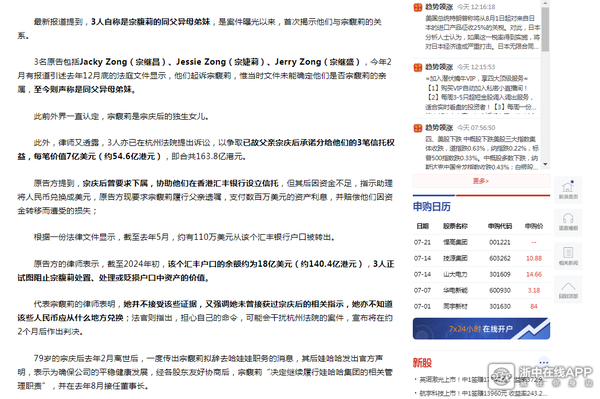
Task: Click the subscription price 10.88
Action: click(x=534, y=258)
